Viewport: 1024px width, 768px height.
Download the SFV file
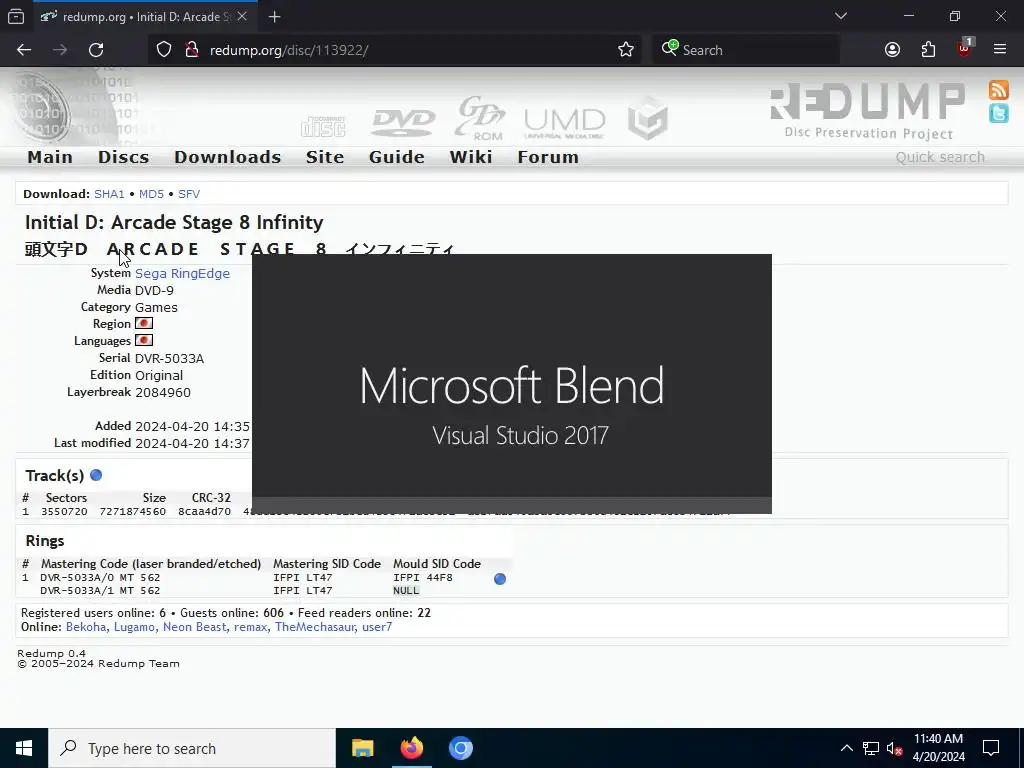[x=189, y=194]
